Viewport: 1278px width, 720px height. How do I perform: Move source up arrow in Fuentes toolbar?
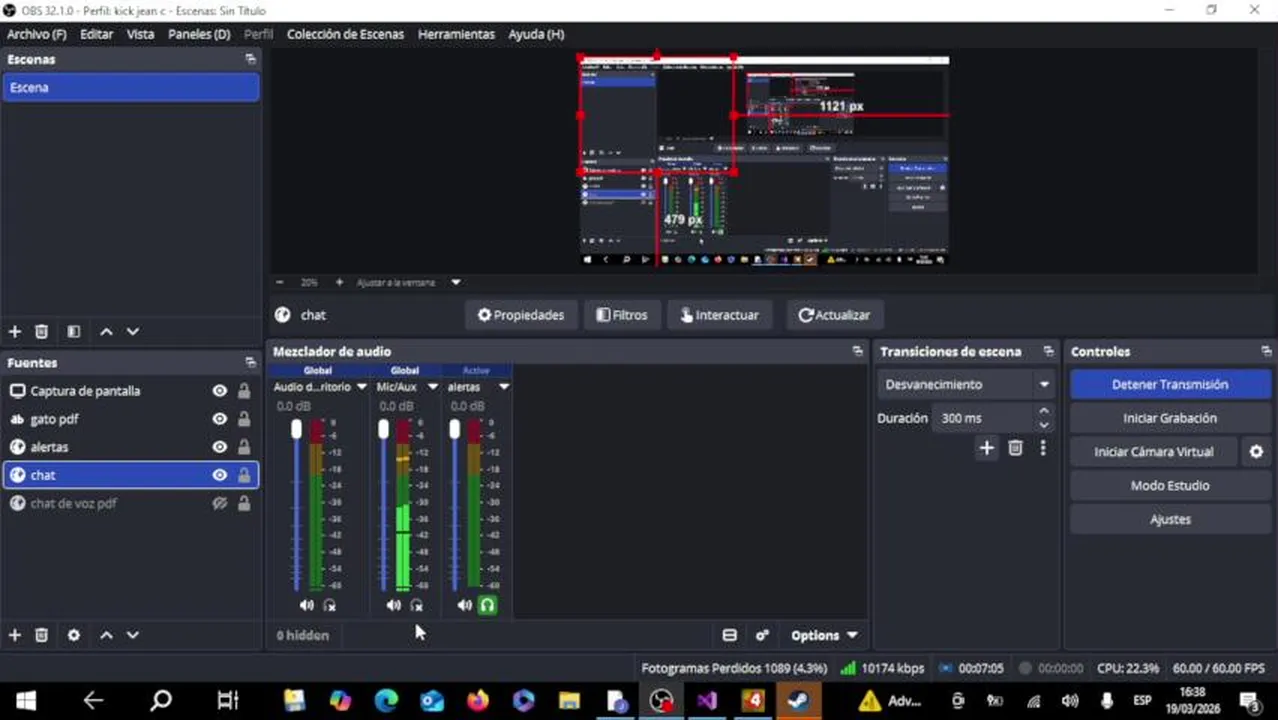click(x=106, y=635)
